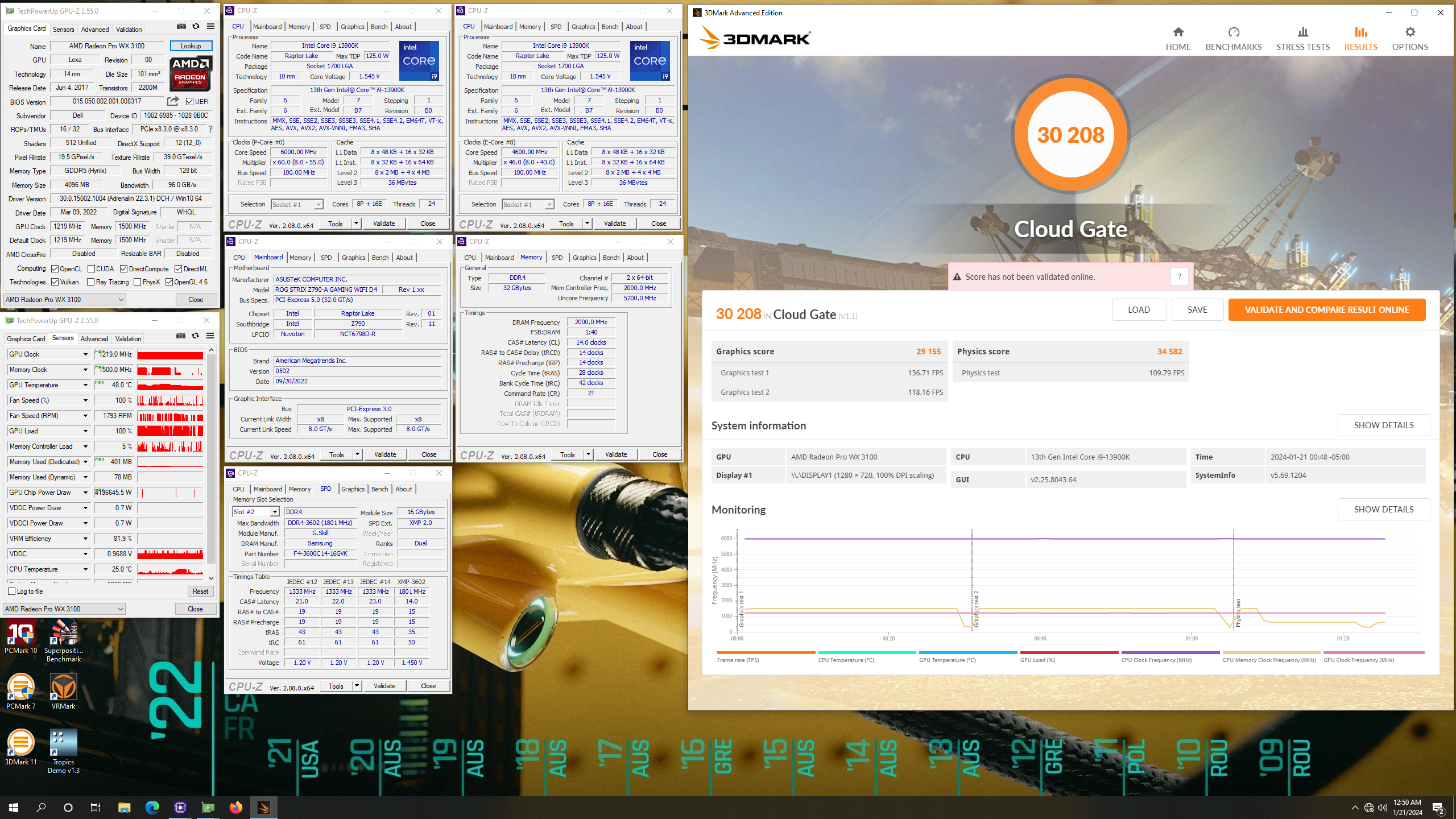Image resolution: width=1456 pixels, height=819 pixels.
Task: Toggle the Vulkan checkbox
Action: (55, 282)
